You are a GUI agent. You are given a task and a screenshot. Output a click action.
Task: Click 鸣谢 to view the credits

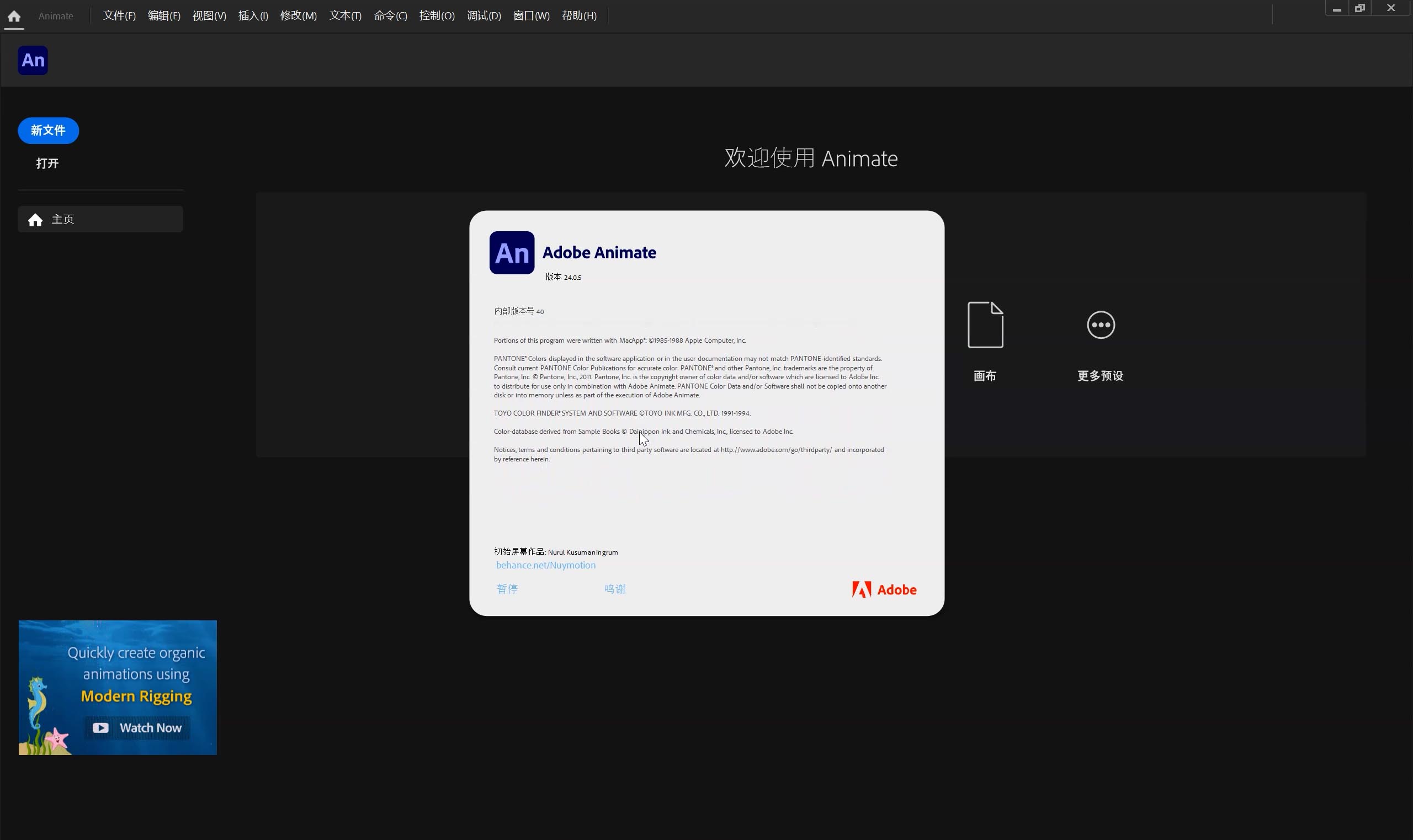pyautogui.click(x=615, y=589)
